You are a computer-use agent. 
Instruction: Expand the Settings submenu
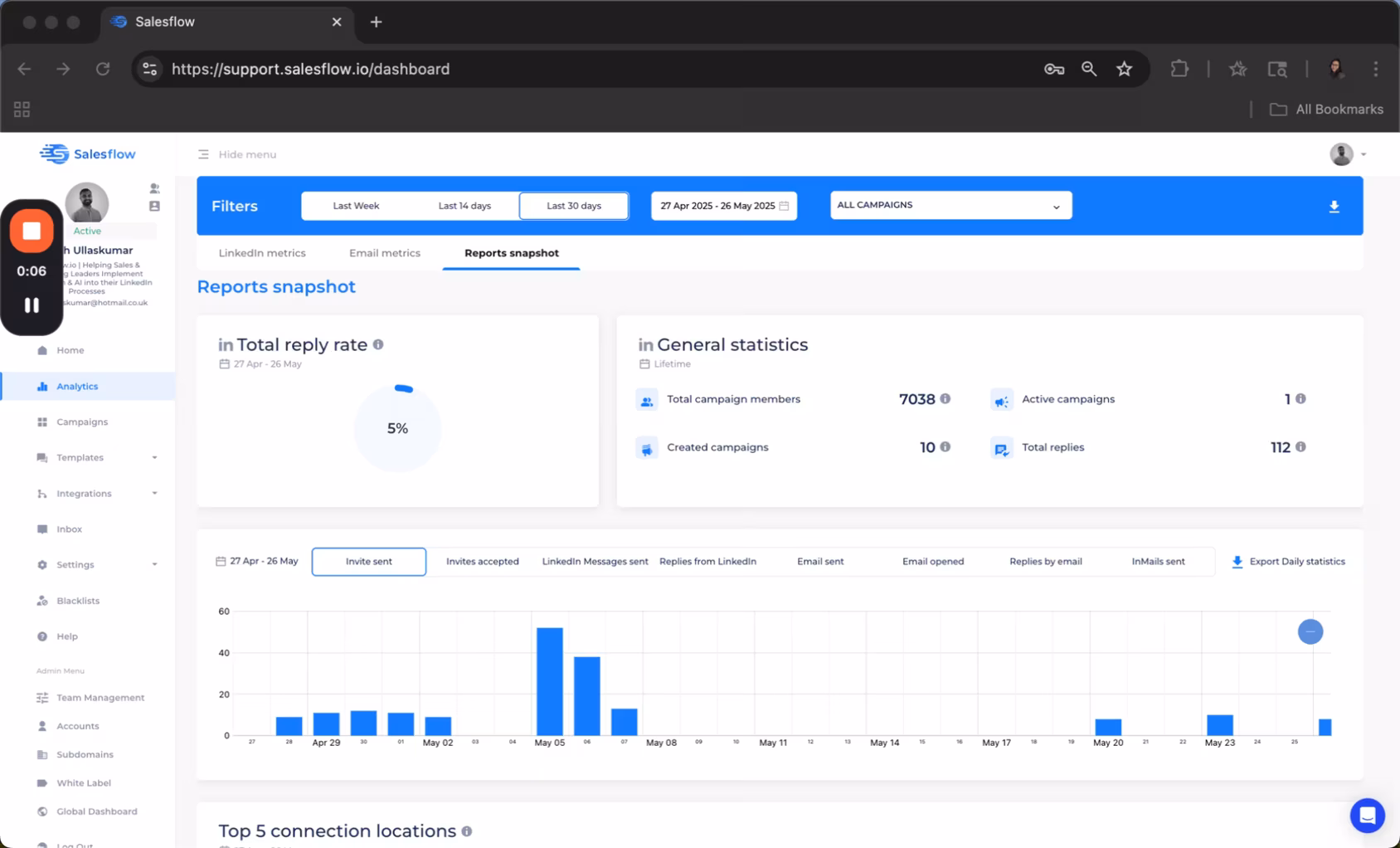point(154,564)
